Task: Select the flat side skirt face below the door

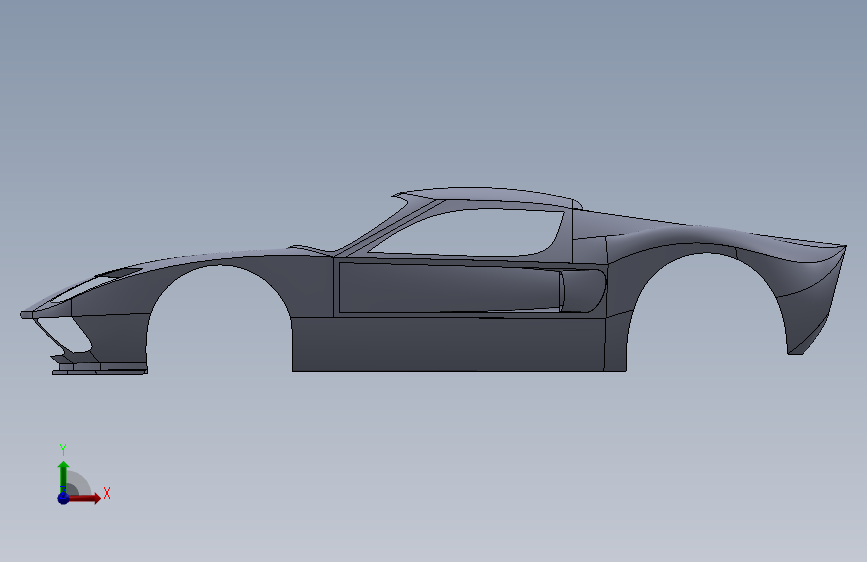Action: (x=448, y=343)
